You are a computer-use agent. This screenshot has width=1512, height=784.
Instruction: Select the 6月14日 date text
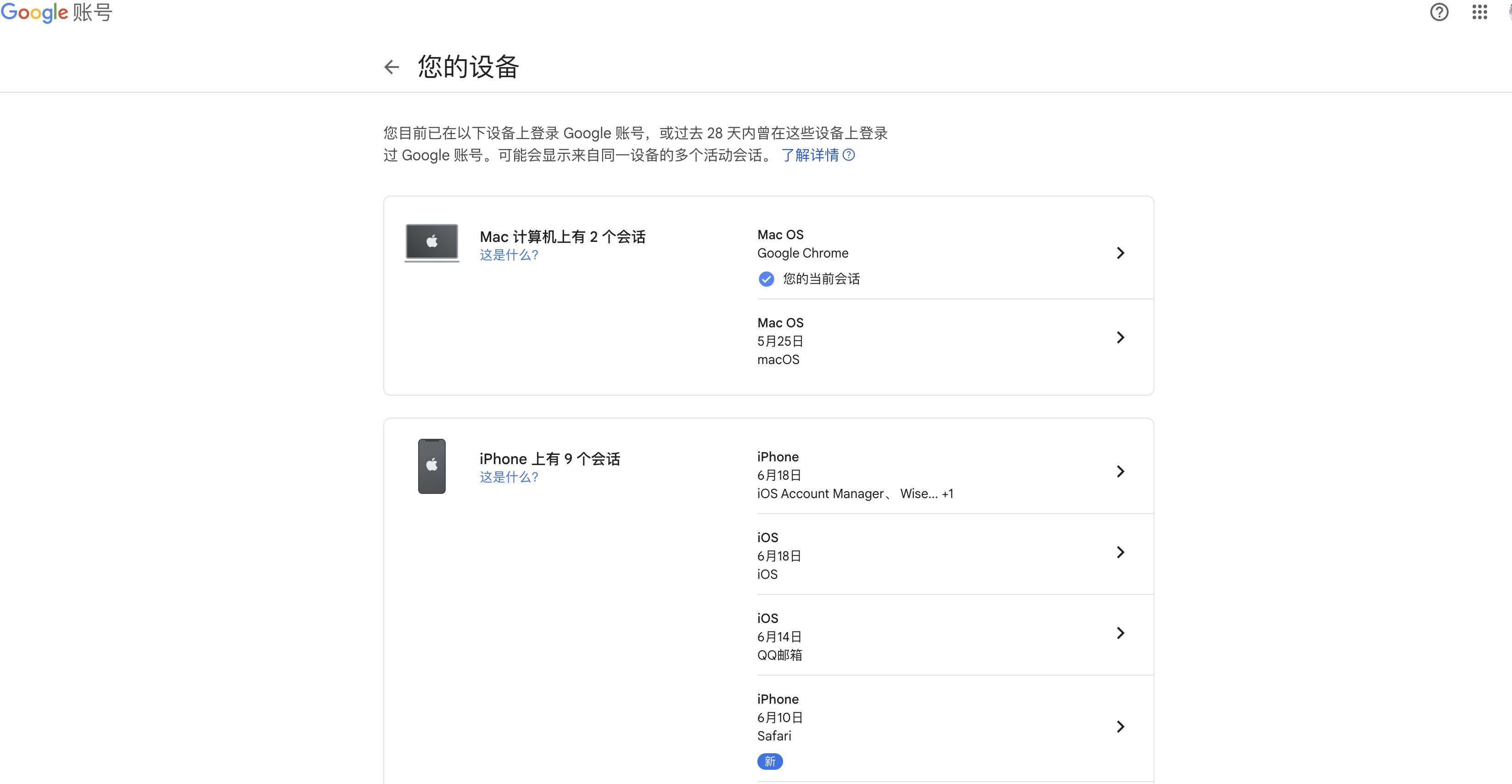[x=779, y=637]
